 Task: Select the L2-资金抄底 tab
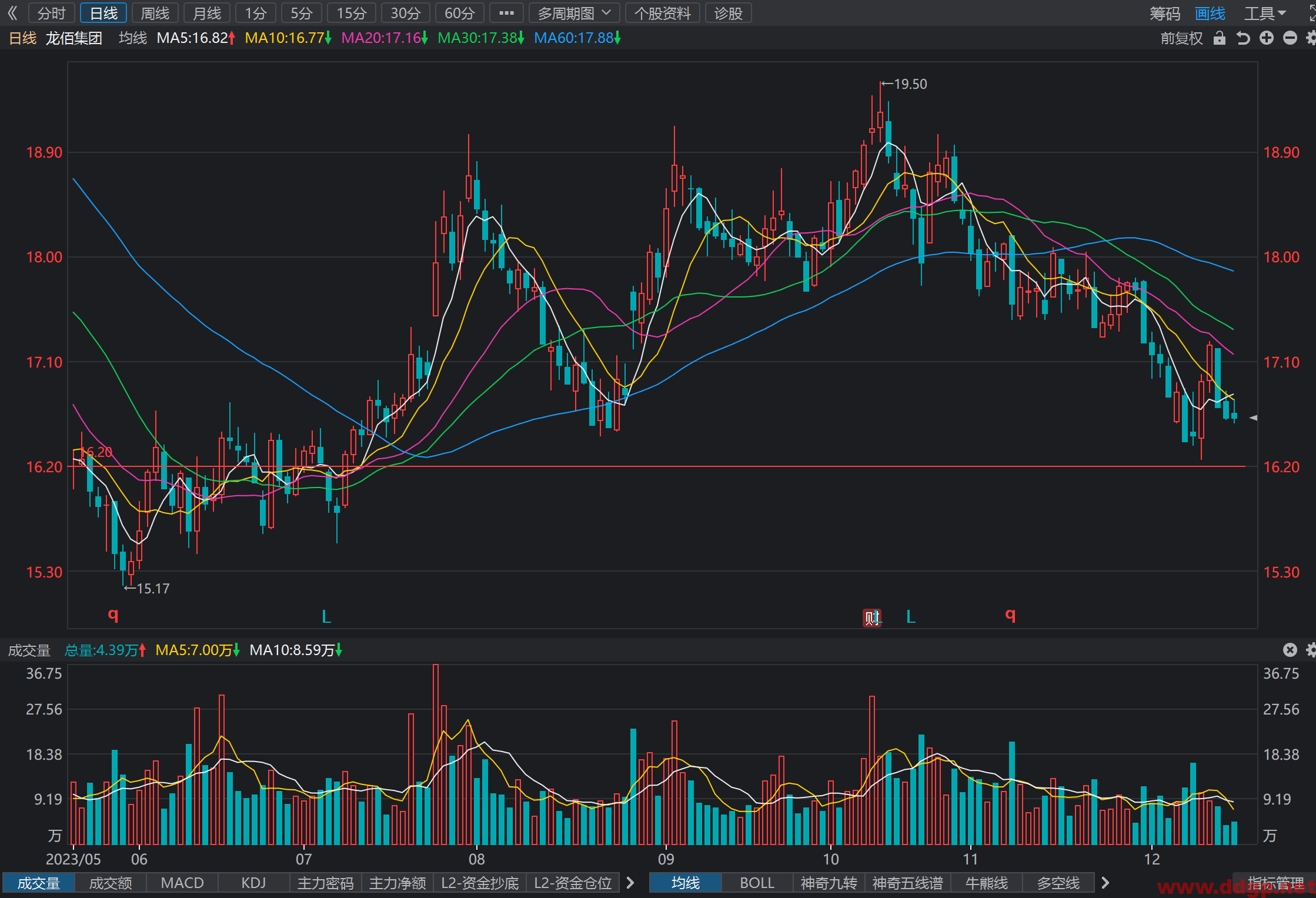pyautogui.click(x=480, y=883)
